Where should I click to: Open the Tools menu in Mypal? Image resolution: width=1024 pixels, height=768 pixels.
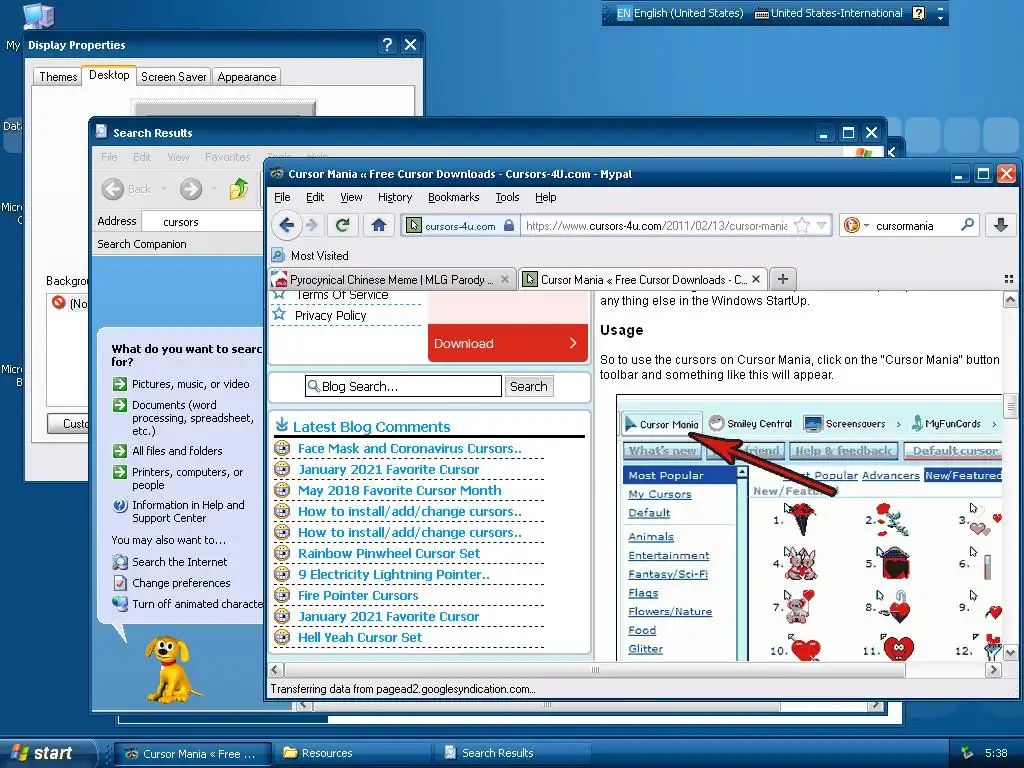tap(507, 197)
